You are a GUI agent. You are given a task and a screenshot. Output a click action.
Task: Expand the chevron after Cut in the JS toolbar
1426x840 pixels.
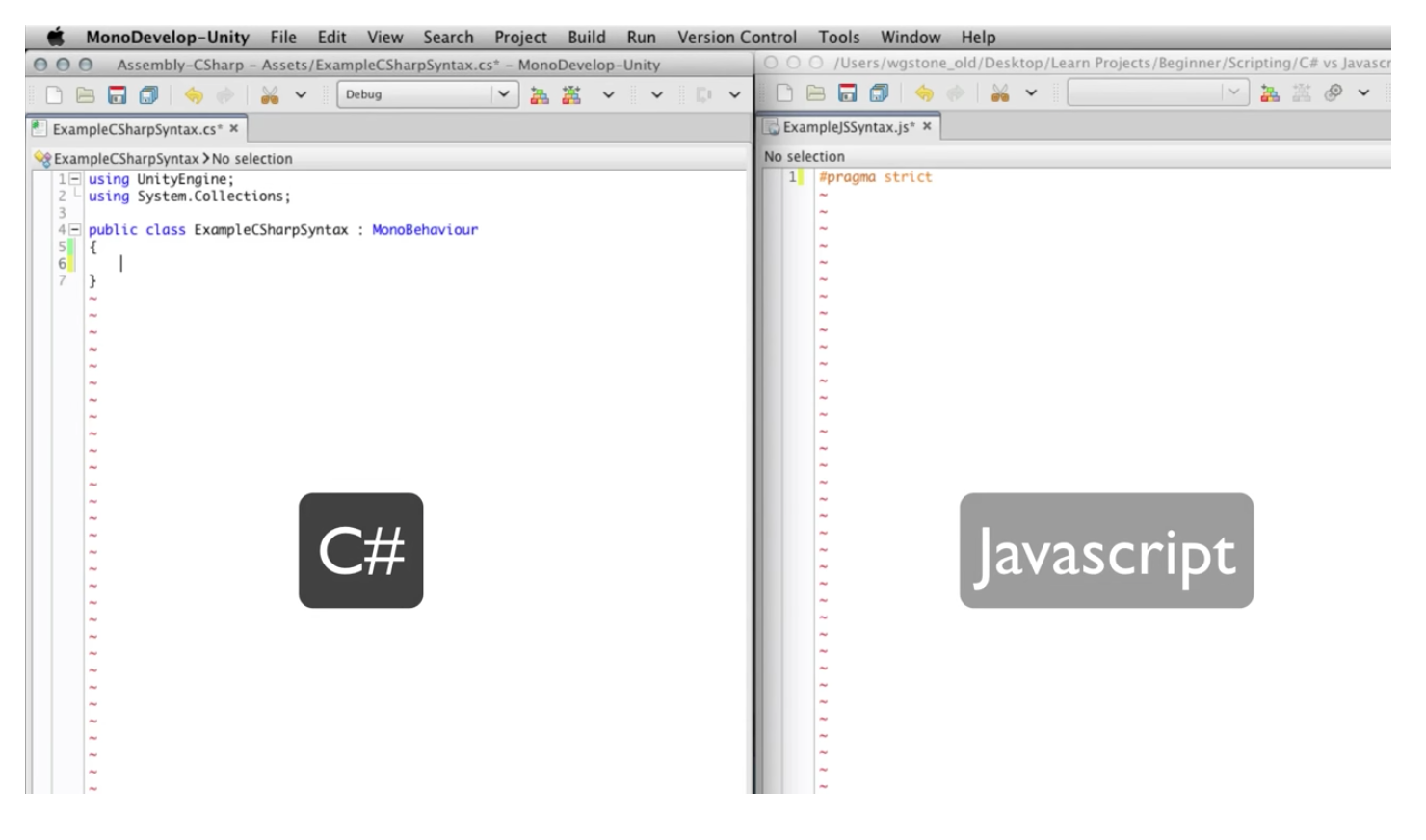click(x=1031, y=92)
